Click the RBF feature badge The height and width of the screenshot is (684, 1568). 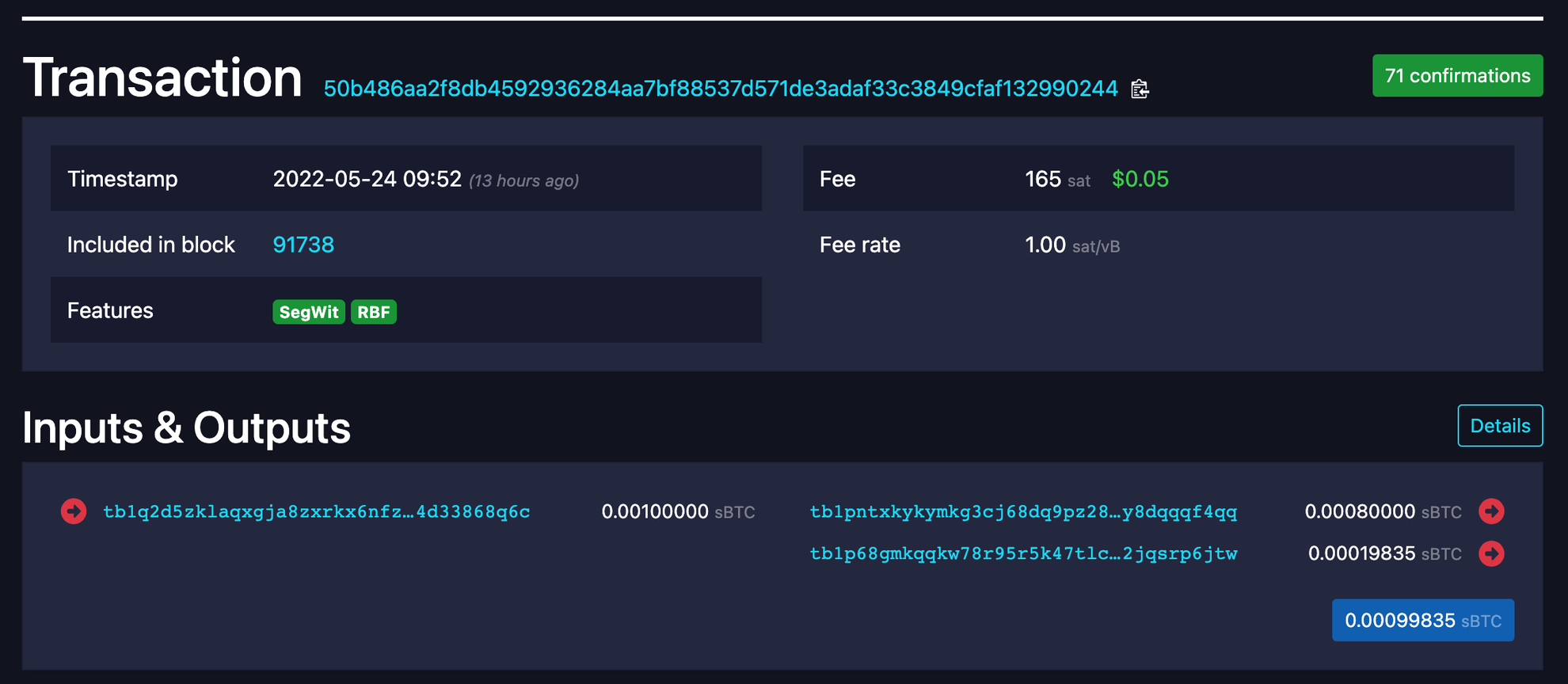tap(374, 312)
